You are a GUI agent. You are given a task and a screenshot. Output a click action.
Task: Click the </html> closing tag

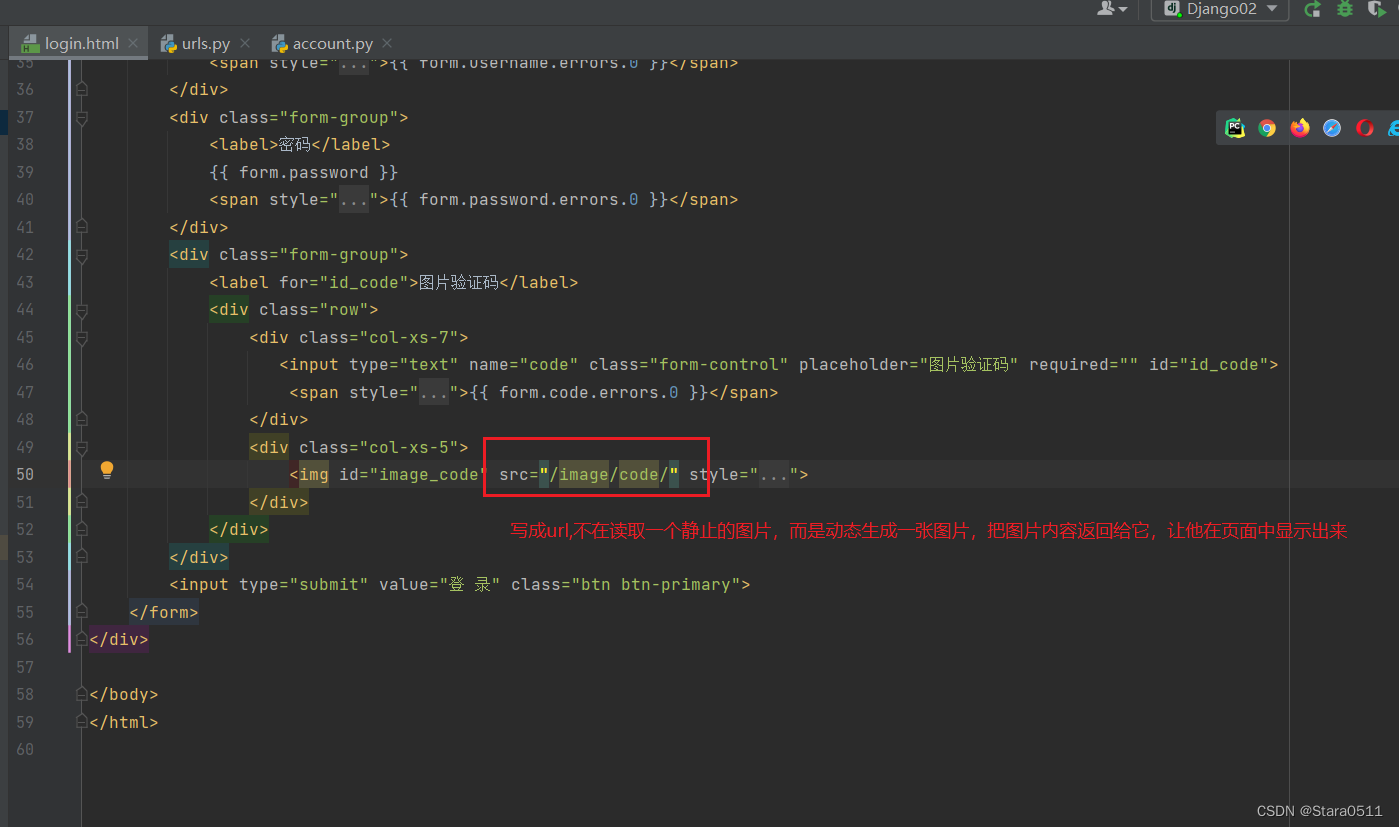point(124,722)
